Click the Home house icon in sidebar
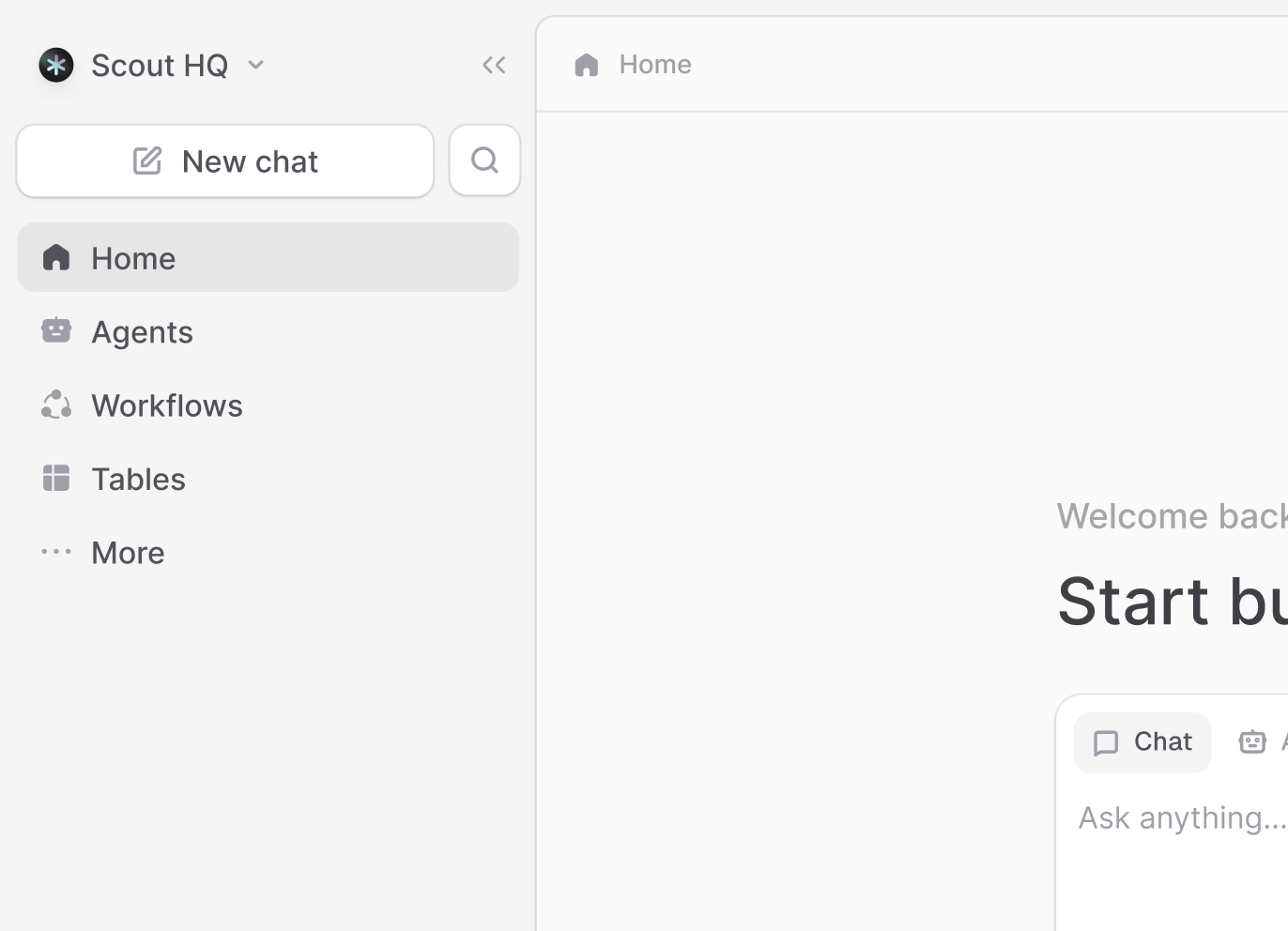1288x931 pixels. [56, 257]
